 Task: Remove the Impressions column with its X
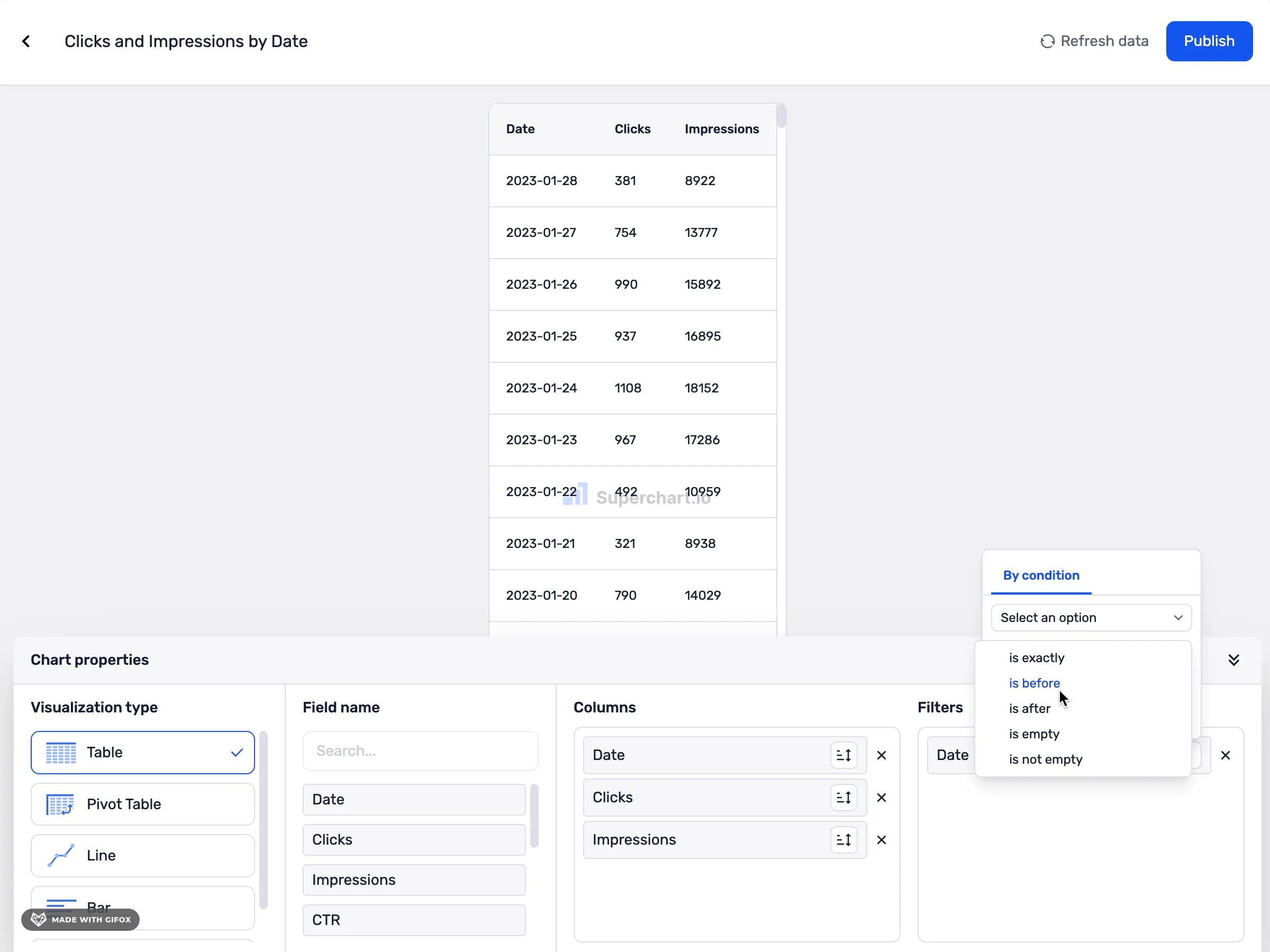click(881, 839)
